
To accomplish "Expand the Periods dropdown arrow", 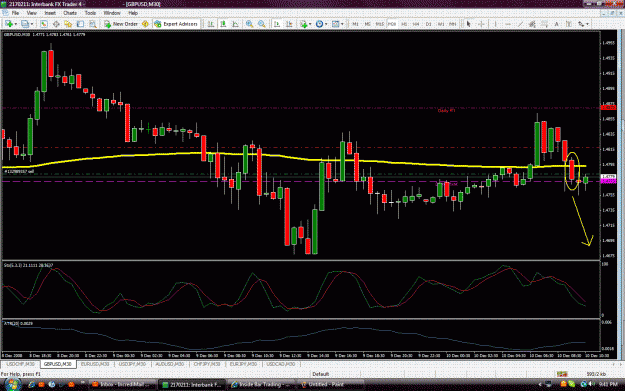I will pos(326,24).
